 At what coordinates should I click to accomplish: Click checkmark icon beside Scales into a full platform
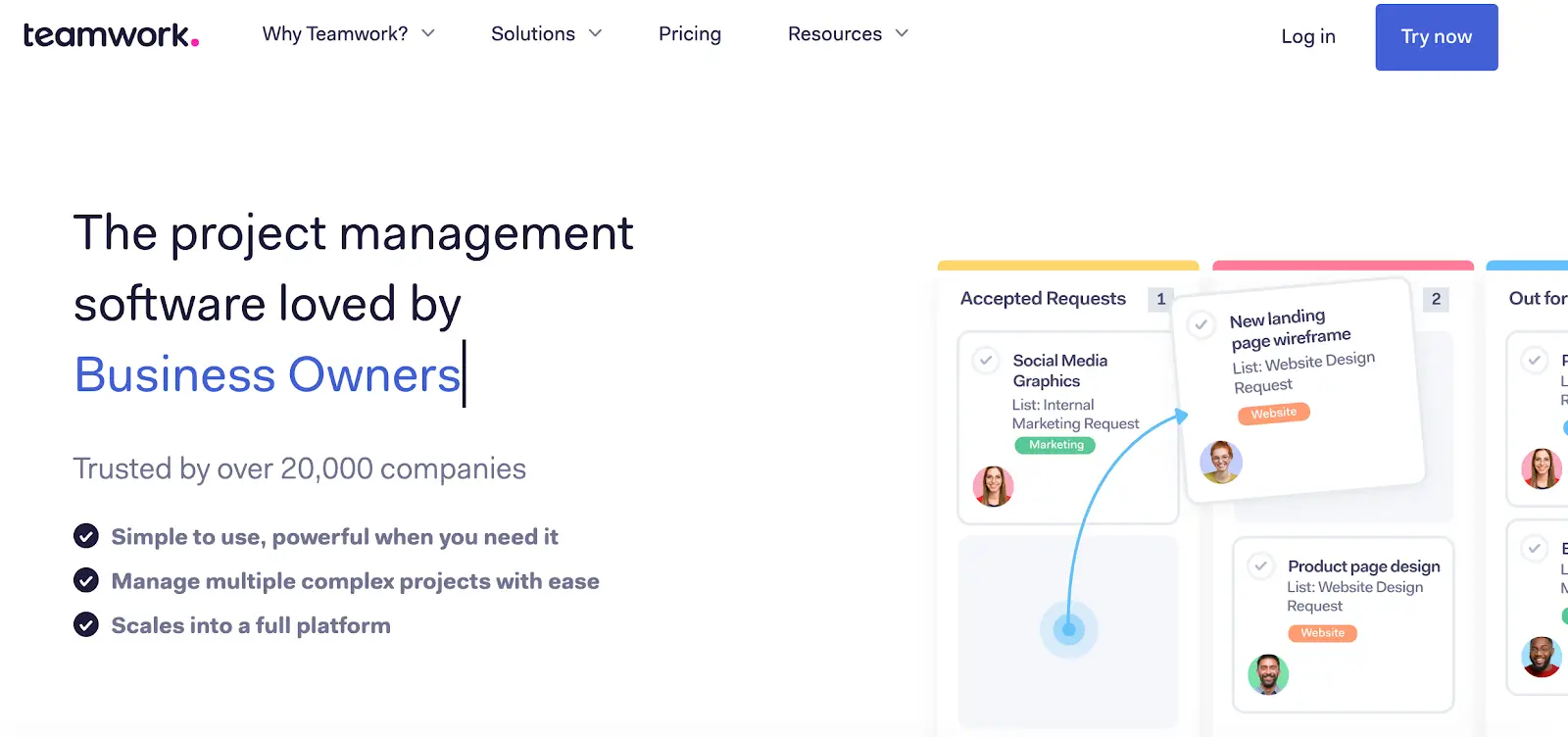pyautogui.click(x=86, y=624)
